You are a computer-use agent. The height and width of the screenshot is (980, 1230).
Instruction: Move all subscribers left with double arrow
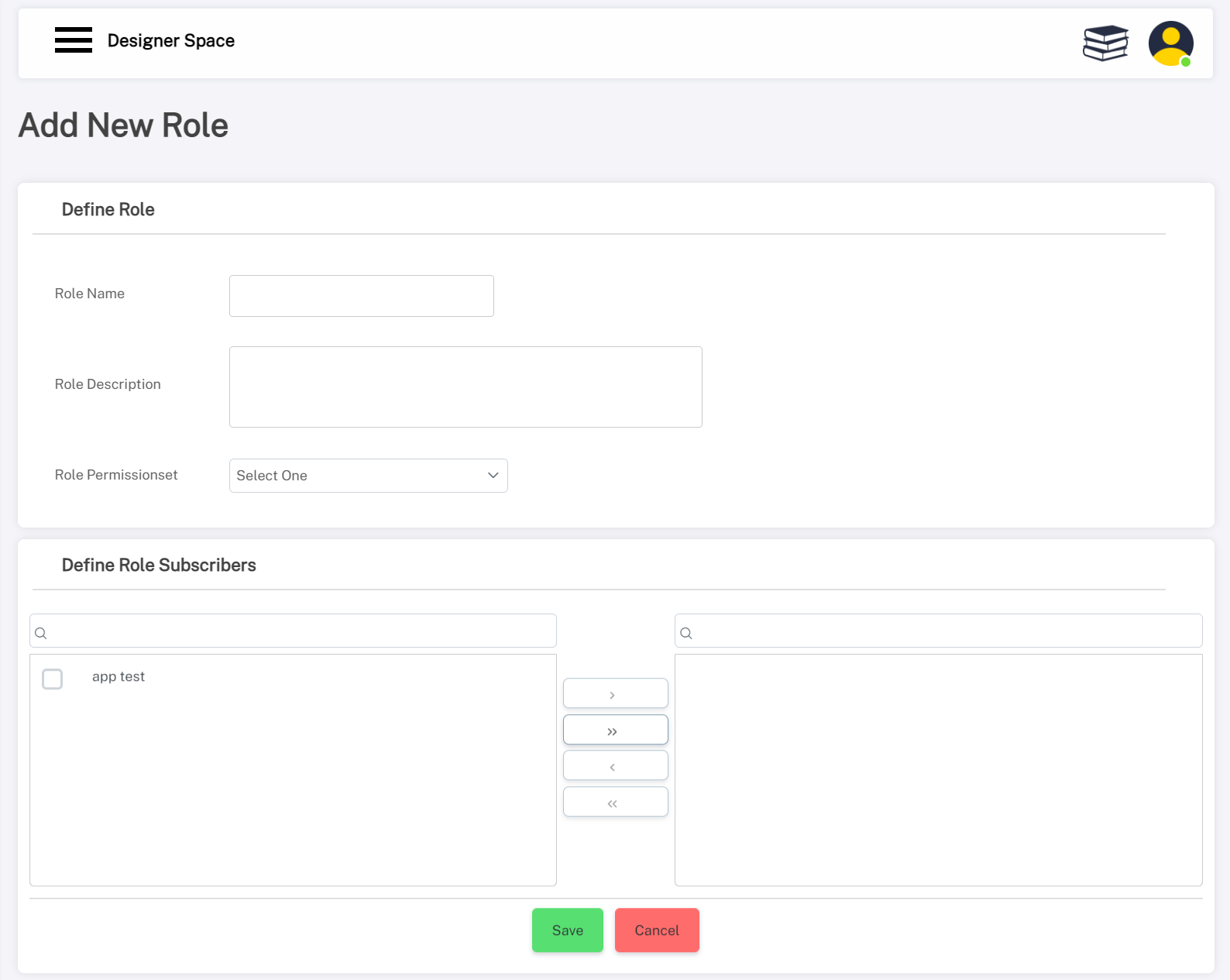click(x=615, y=803)
